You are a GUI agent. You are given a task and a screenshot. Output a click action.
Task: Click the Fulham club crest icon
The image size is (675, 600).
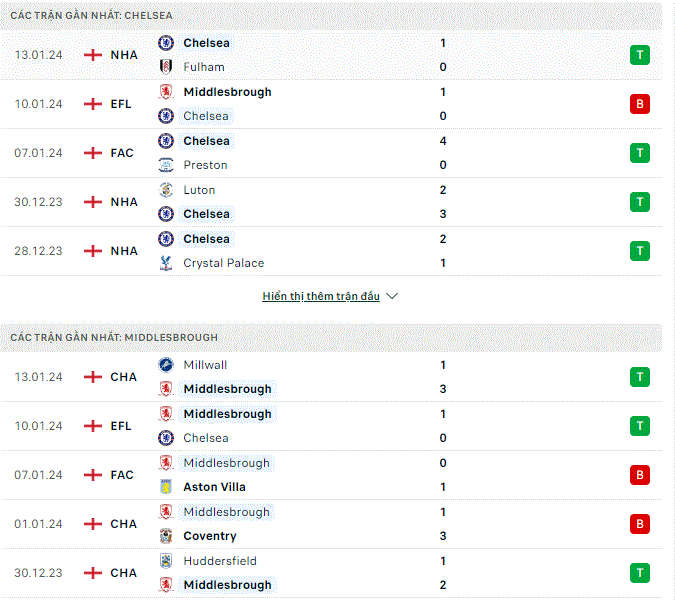166,67
